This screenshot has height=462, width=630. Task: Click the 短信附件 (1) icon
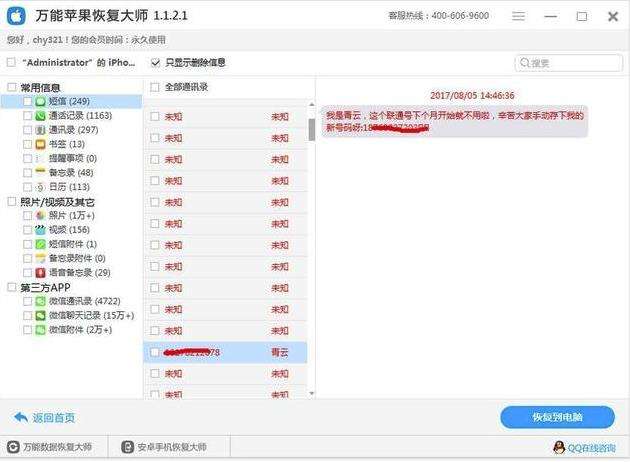(40, 244)
